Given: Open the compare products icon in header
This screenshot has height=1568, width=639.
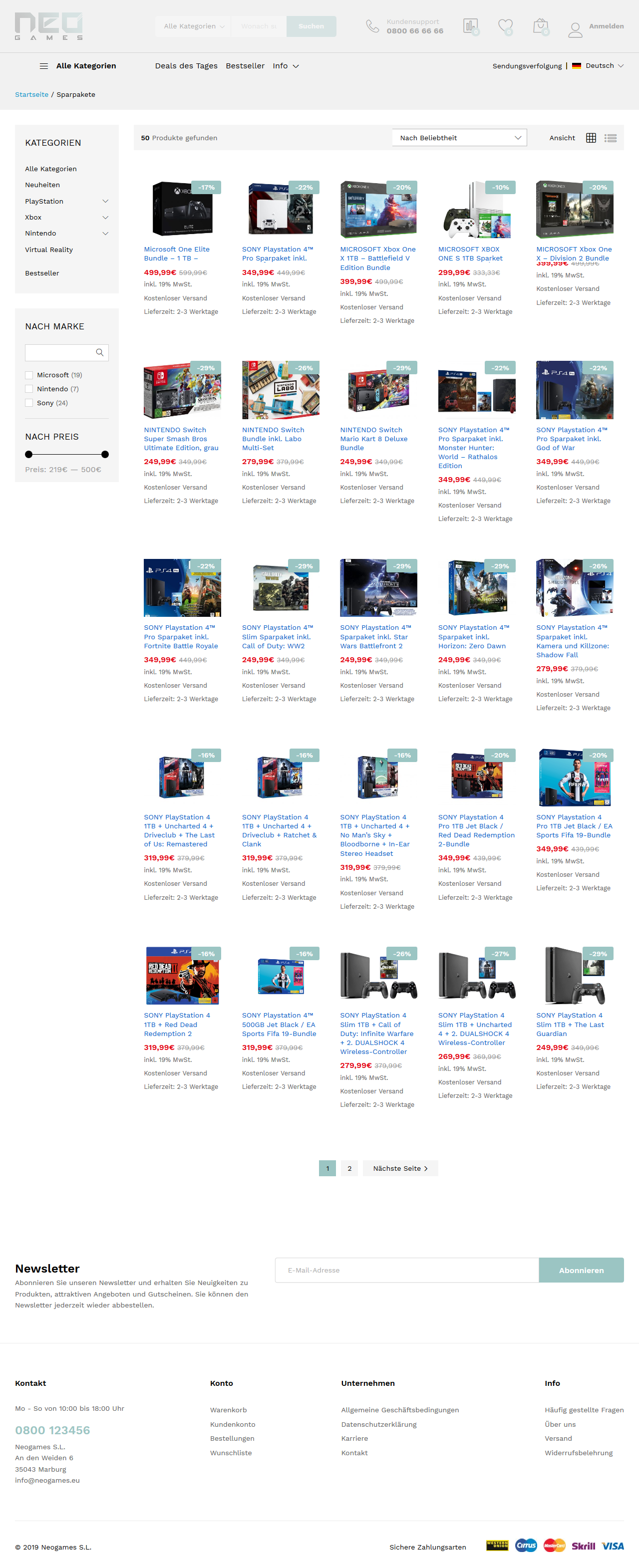Looking at the screenshot, I should click(x=470, y=26).
